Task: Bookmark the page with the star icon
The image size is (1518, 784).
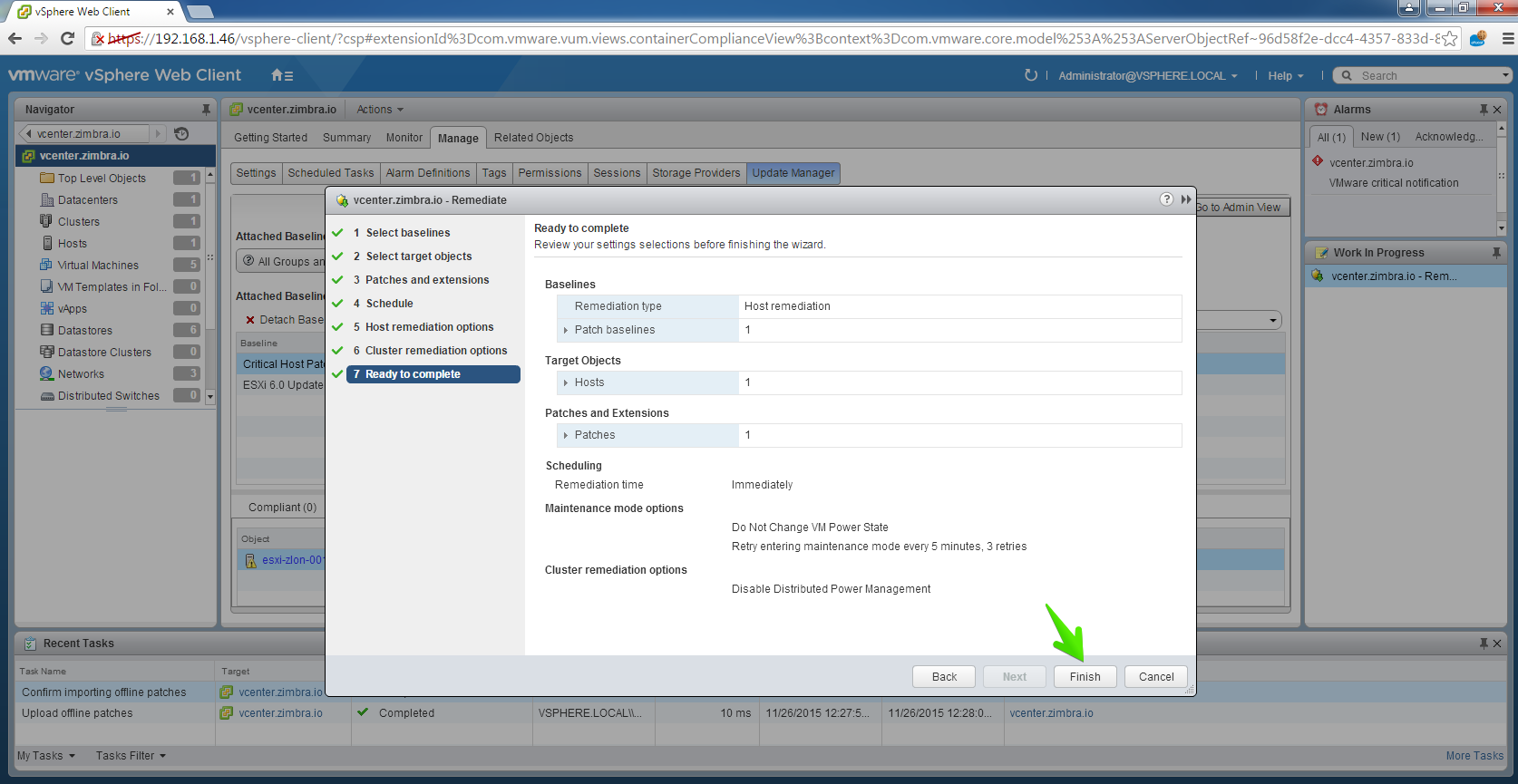Action: pyautogui.click(x=1449, y=38)
